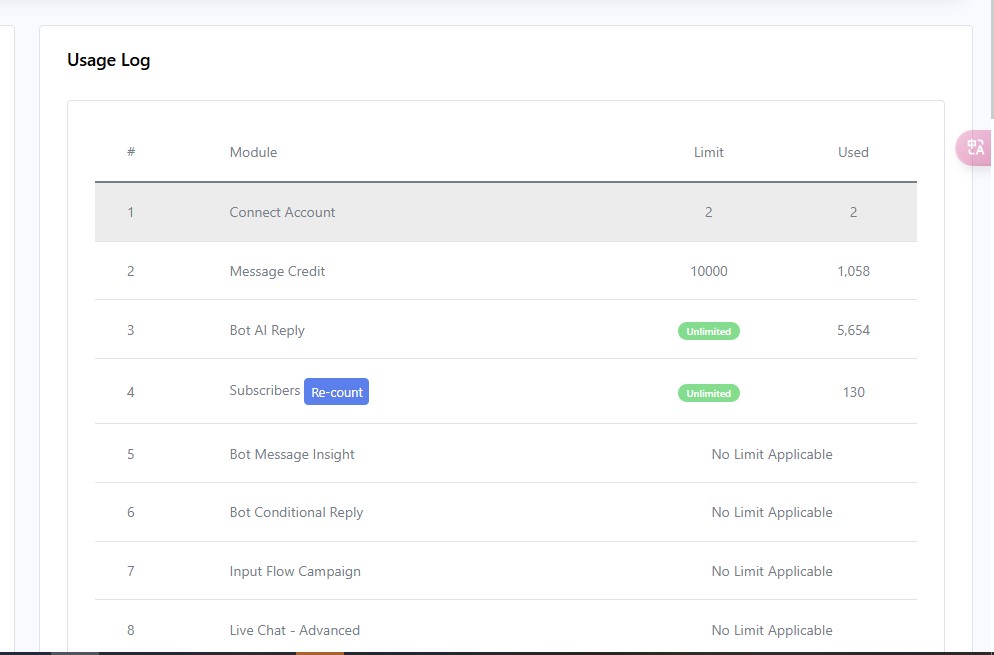Click the Unlimited badge in Subscribers row
994x655 pixels.
click(x=708, y=393)
